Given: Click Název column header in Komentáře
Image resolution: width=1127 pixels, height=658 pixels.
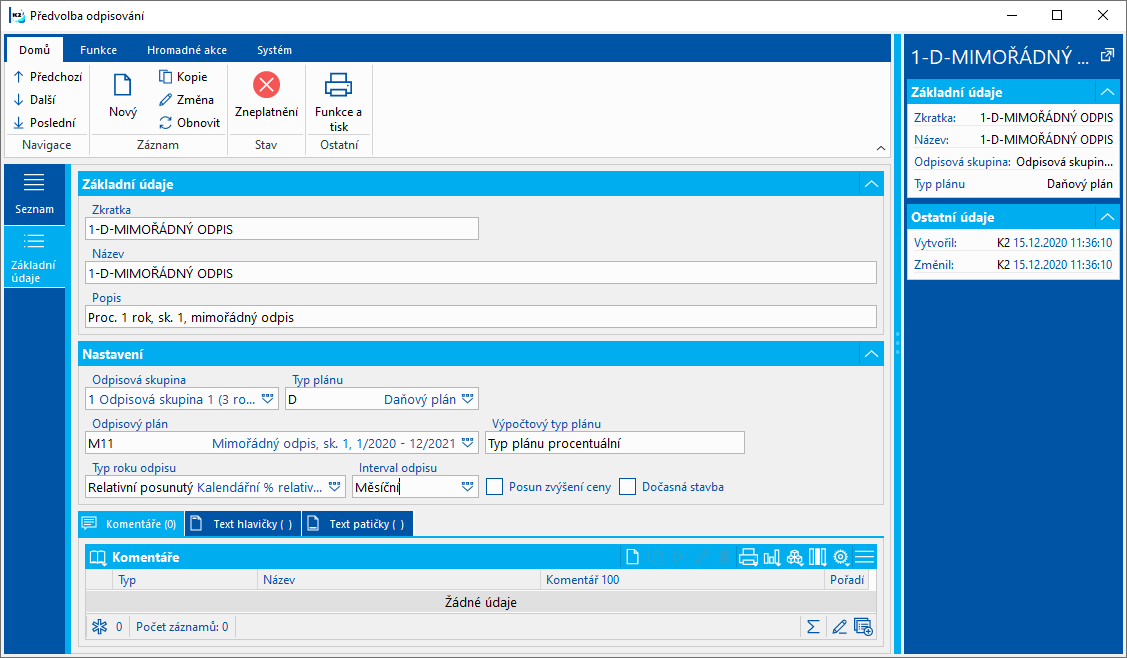Looking at the screenshot, I should coord(398,580).
